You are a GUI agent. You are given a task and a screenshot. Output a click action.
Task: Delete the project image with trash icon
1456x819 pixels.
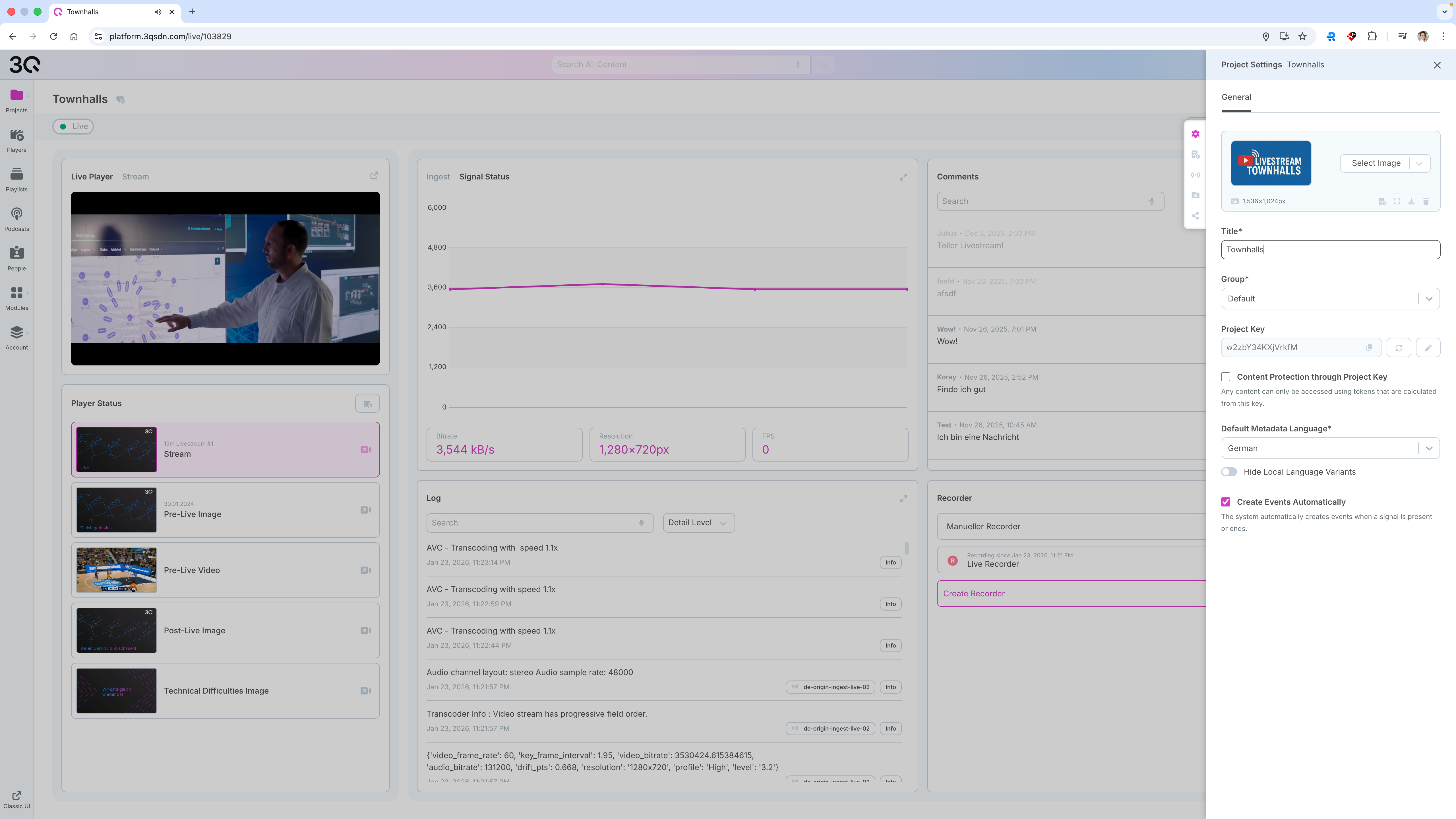click(x=1426, y=201)
